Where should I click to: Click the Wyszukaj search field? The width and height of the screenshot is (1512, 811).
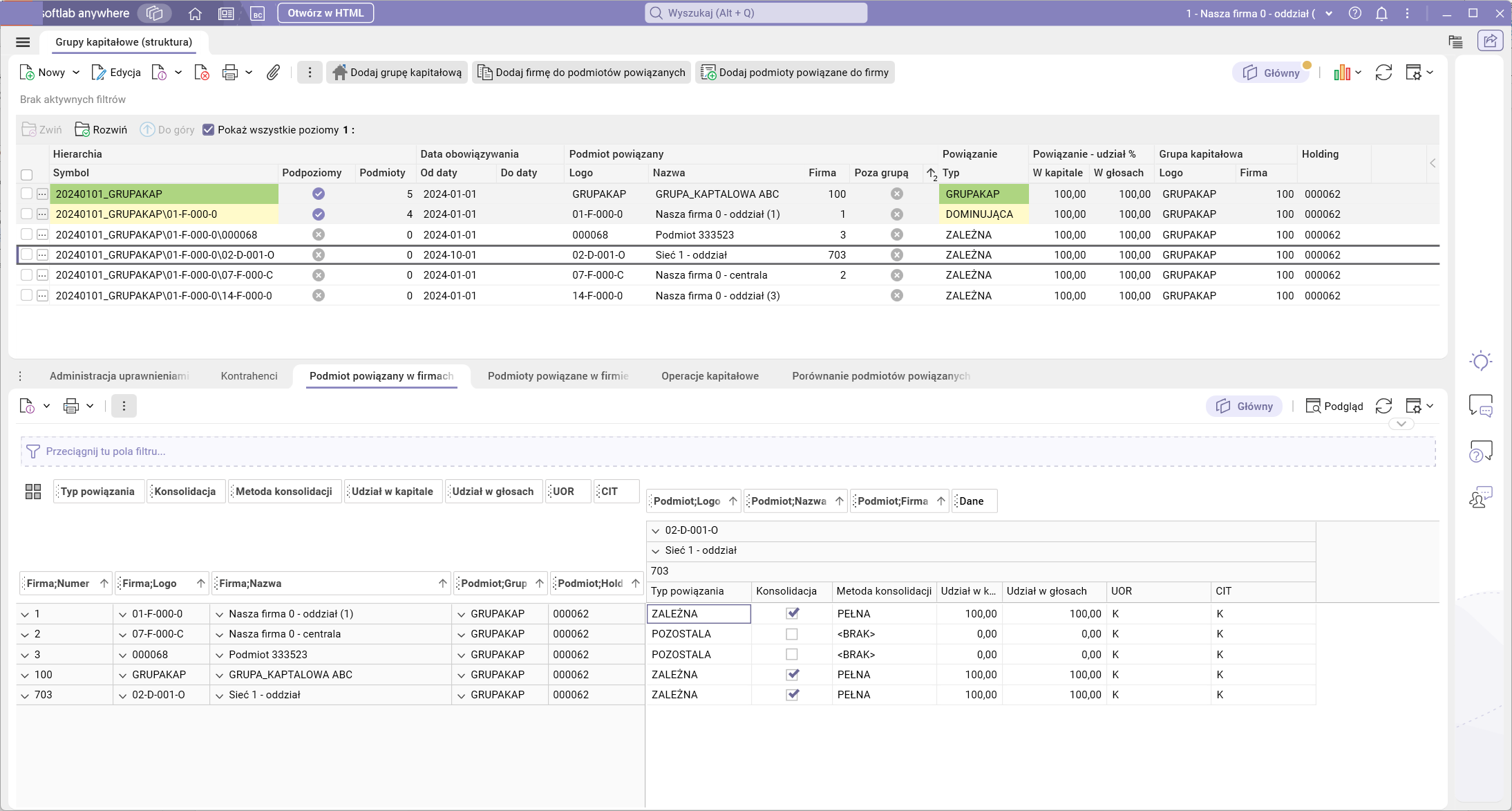tap(756, 13)
